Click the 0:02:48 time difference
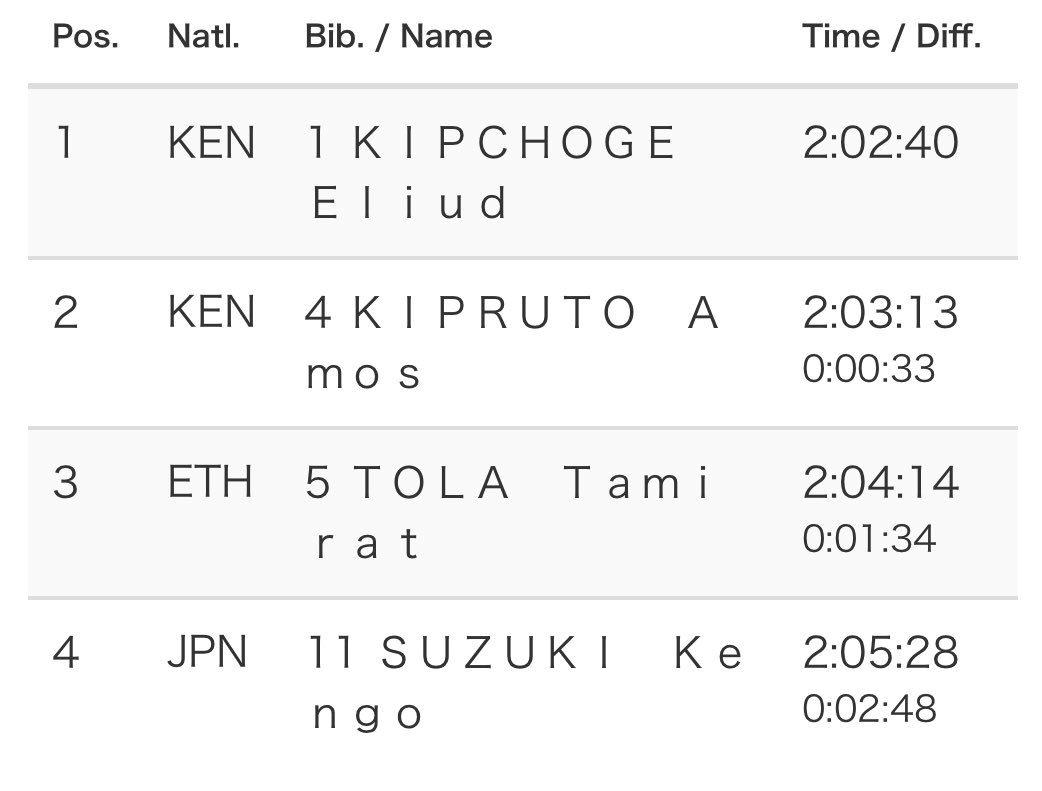1042x791 pixels. coord(869,709)
